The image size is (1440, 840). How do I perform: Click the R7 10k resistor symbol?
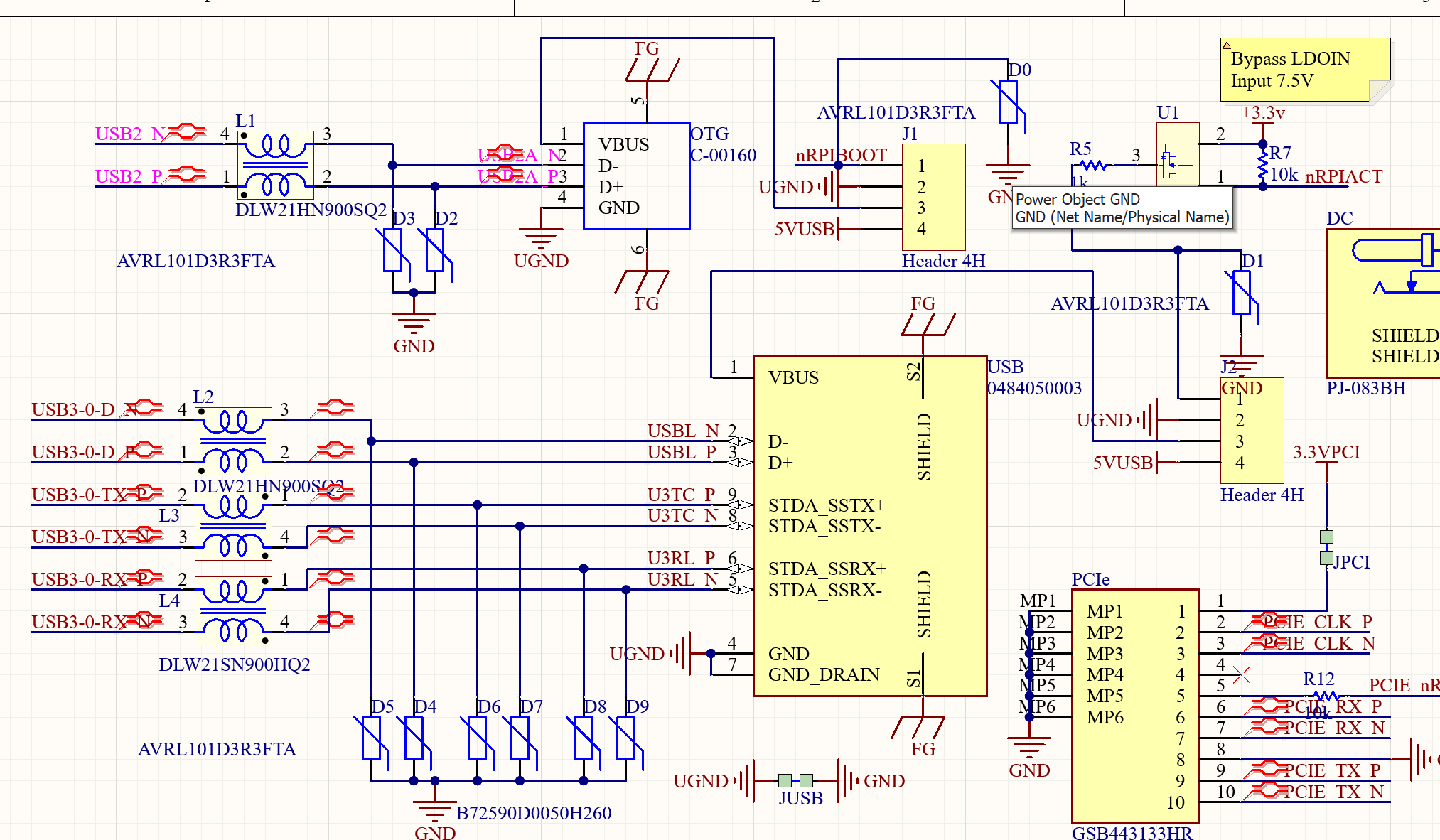tap(1262, 165)
